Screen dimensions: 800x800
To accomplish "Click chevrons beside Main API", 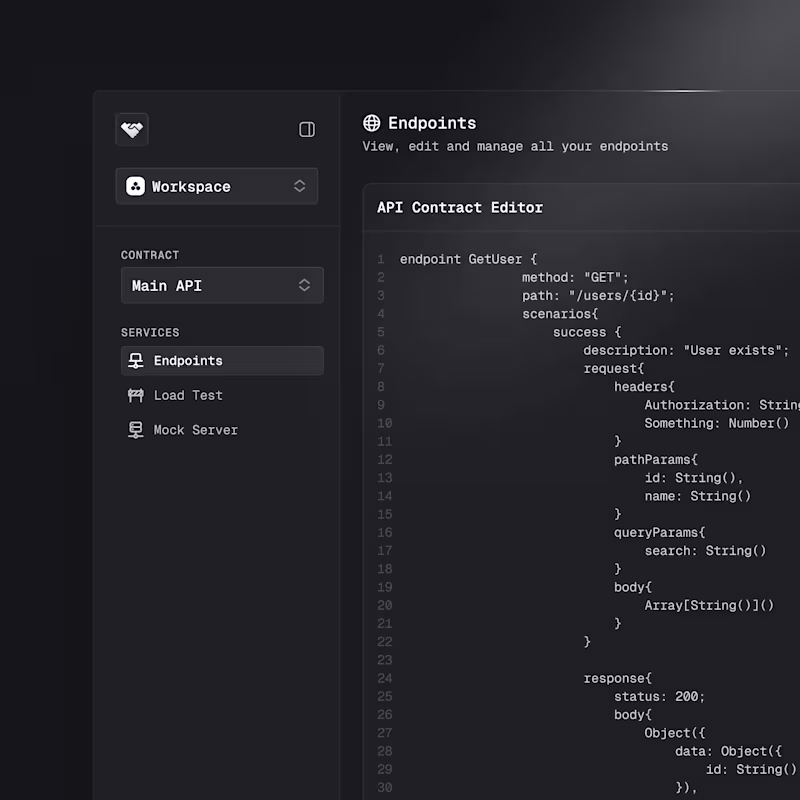I will (x=304, y=285).
